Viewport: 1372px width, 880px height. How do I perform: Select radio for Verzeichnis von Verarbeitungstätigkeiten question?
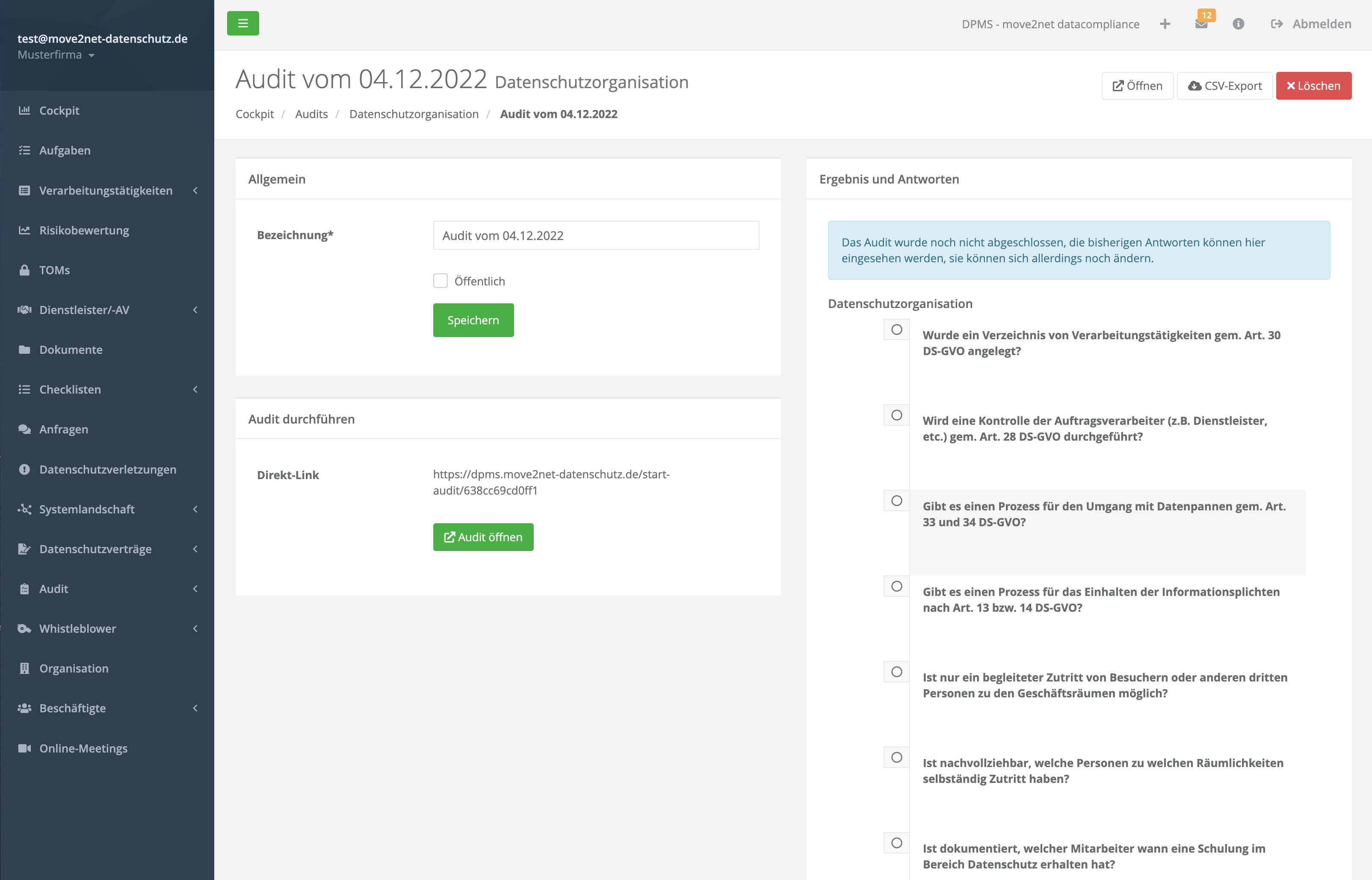pos(896,329)
